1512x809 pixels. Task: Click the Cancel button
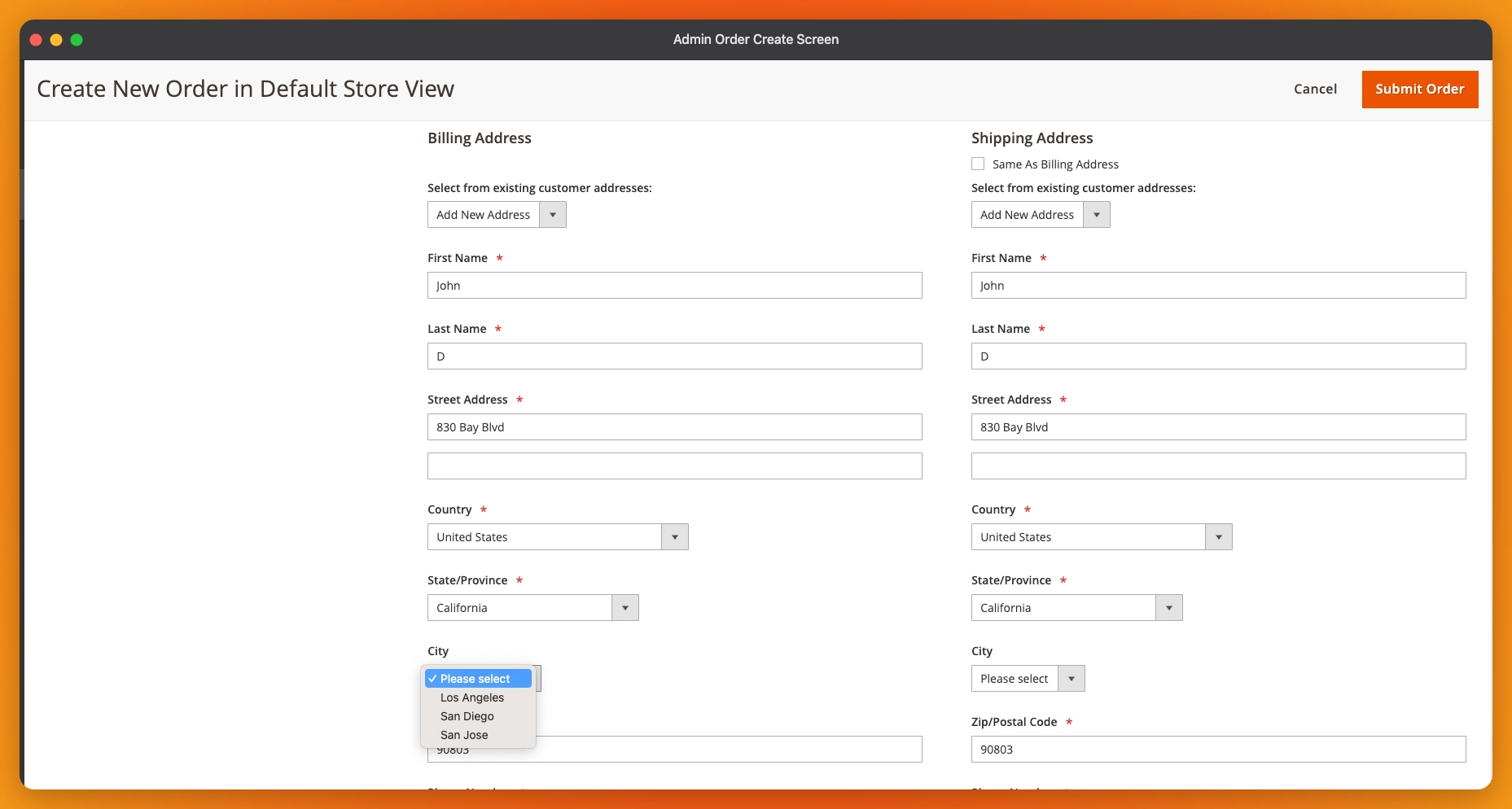pos(1315,90)
